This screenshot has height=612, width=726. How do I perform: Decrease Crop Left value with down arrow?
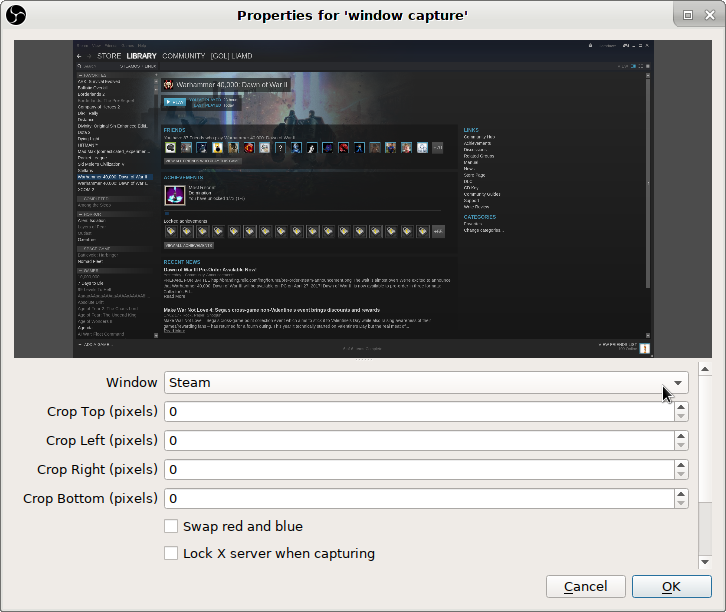[x=681, y=445]
